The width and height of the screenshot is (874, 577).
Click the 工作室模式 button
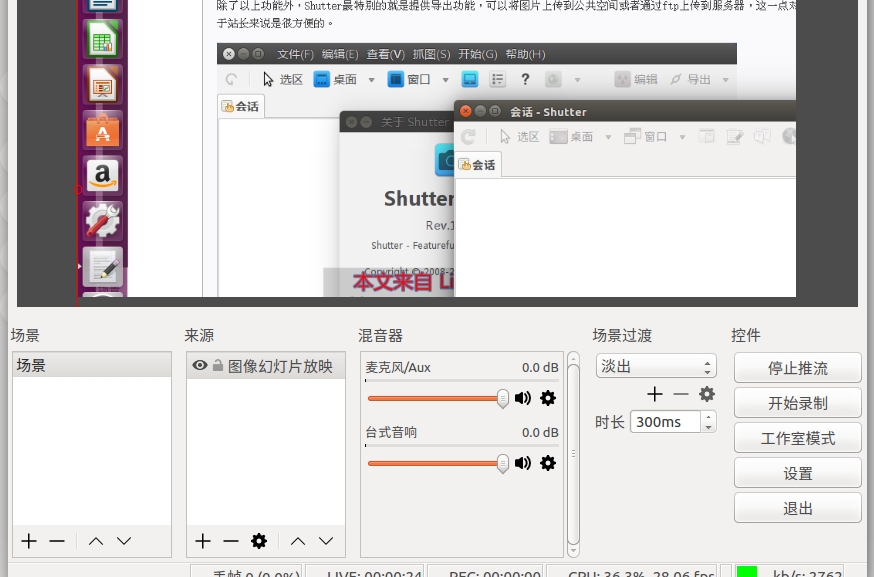798,438
